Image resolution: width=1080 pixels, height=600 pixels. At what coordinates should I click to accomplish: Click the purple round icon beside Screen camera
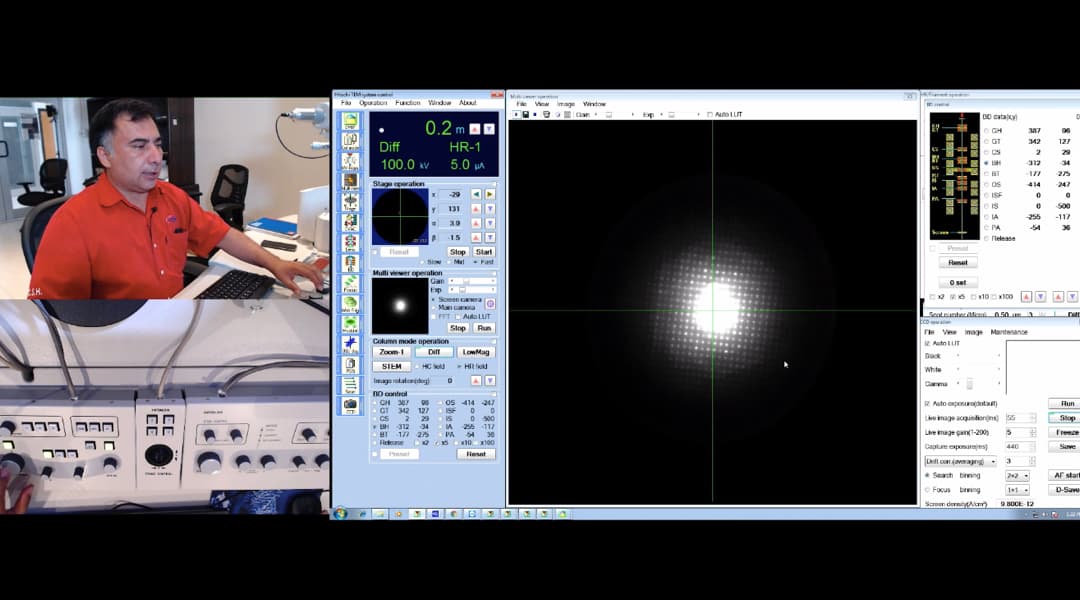coord(490,304)
